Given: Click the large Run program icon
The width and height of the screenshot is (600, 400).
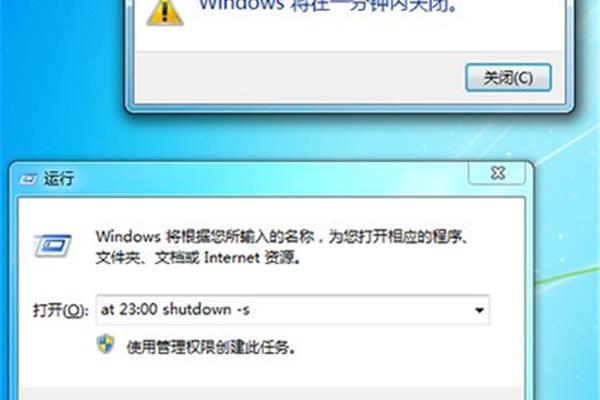Looking at the screenshot, I should coord(52,245).
